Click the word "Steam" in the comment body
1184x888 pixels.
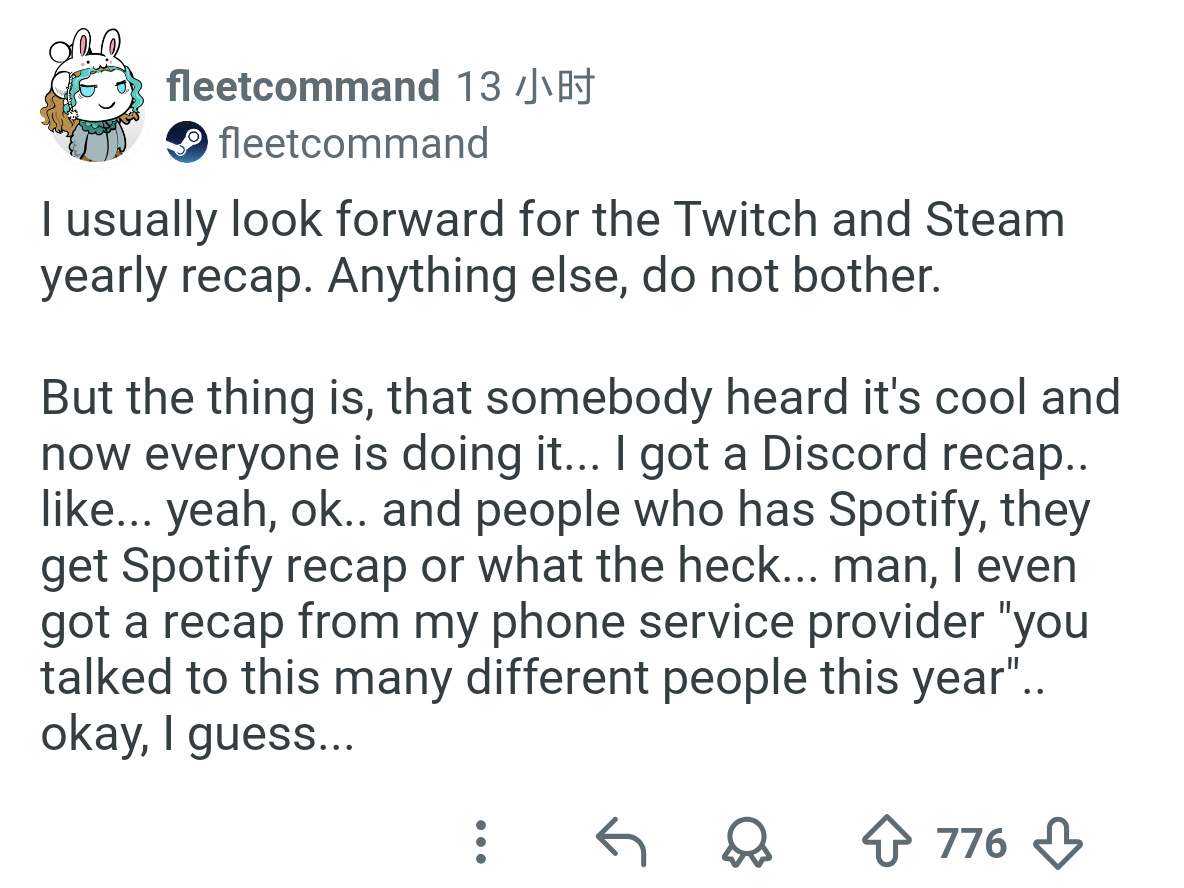994,220
